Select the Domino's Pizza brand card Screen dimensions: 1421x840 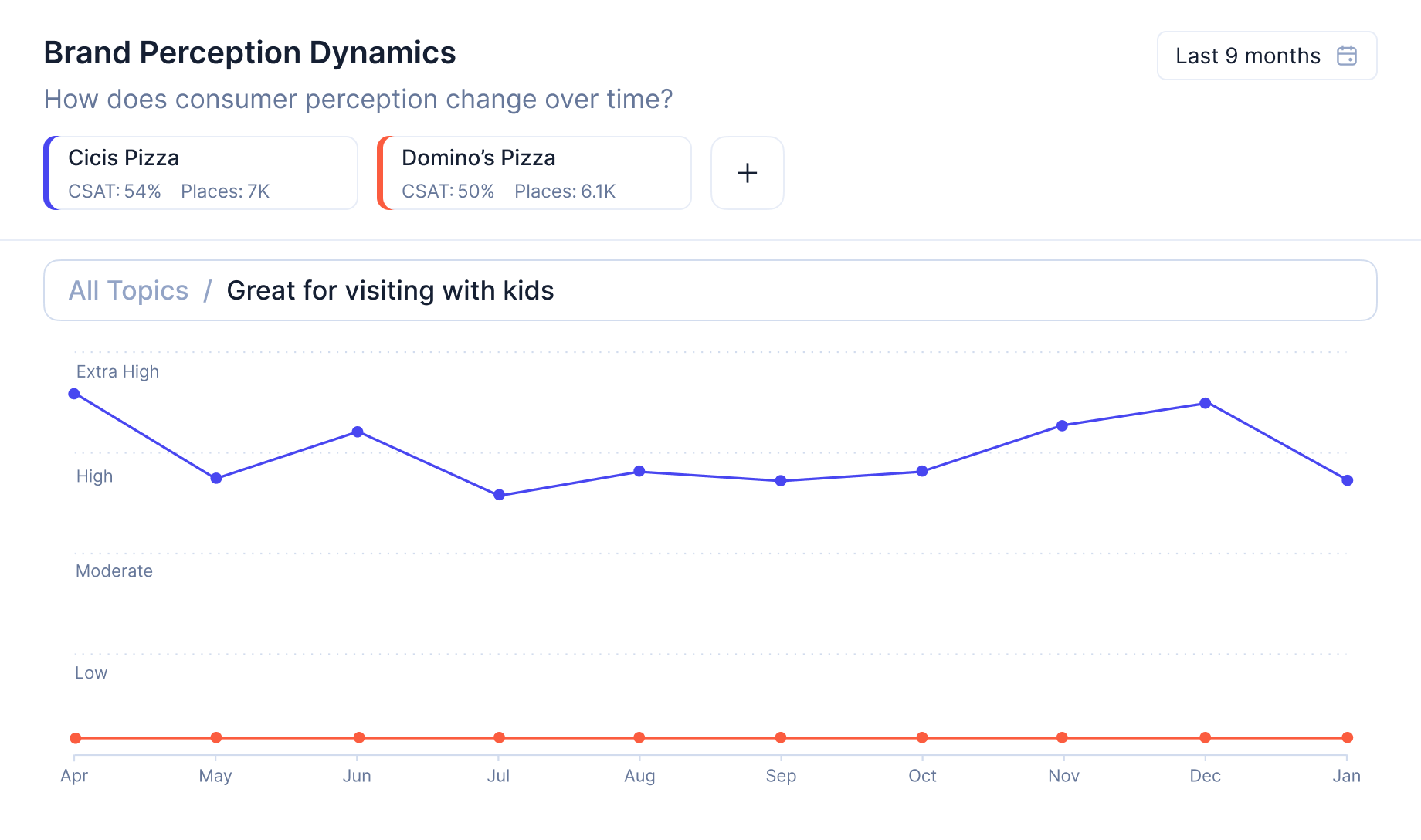534,173
